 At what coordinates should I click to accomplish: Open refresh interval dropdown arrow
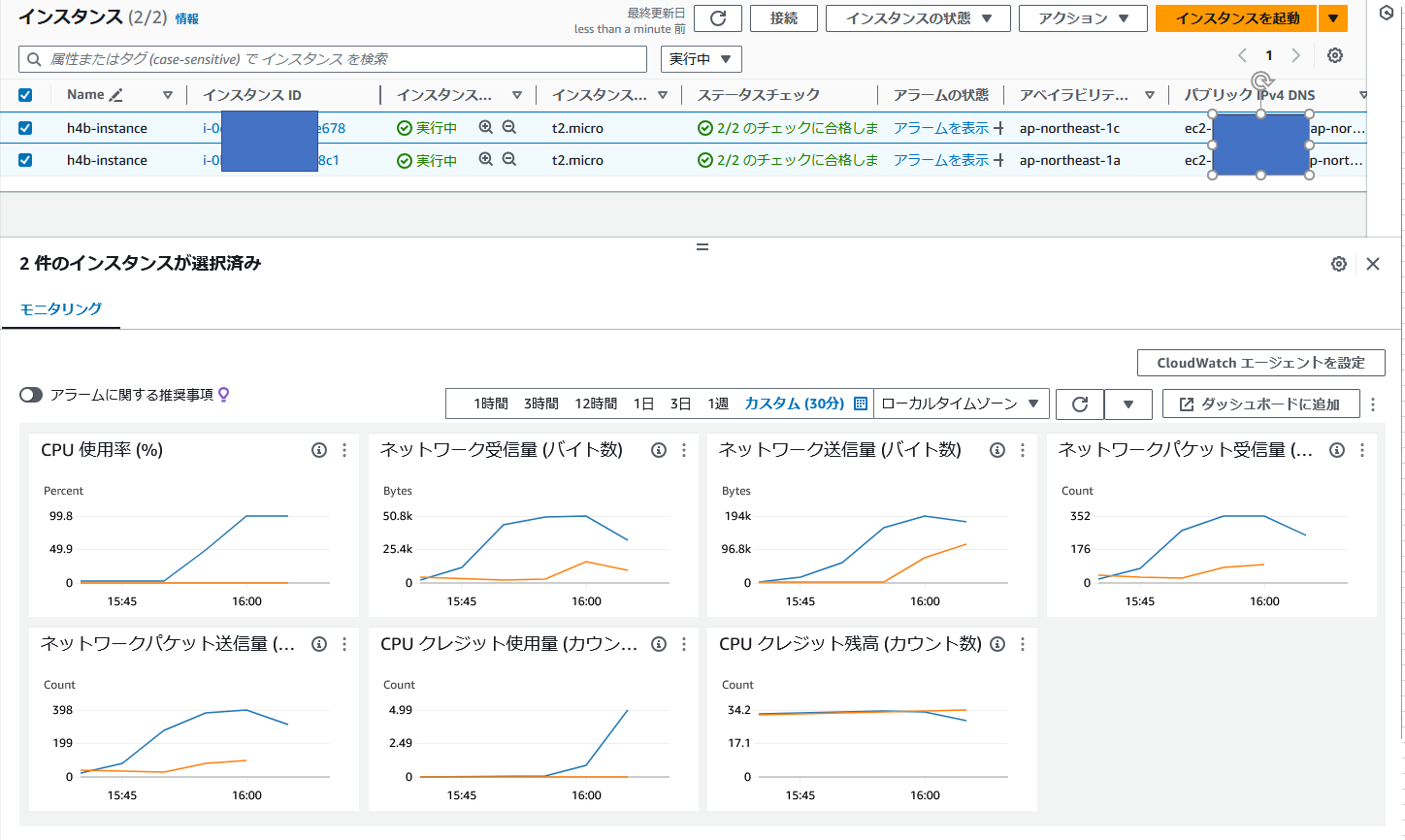click(x=1128, y=404)
